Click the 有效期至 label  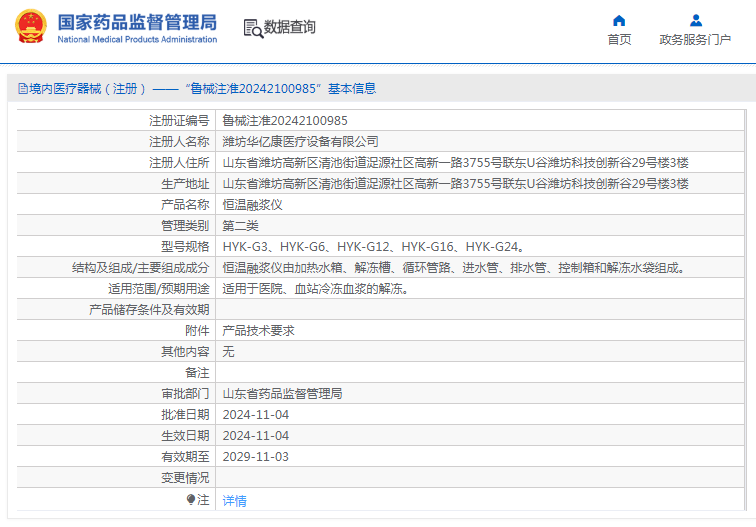[x=185, y=457]
